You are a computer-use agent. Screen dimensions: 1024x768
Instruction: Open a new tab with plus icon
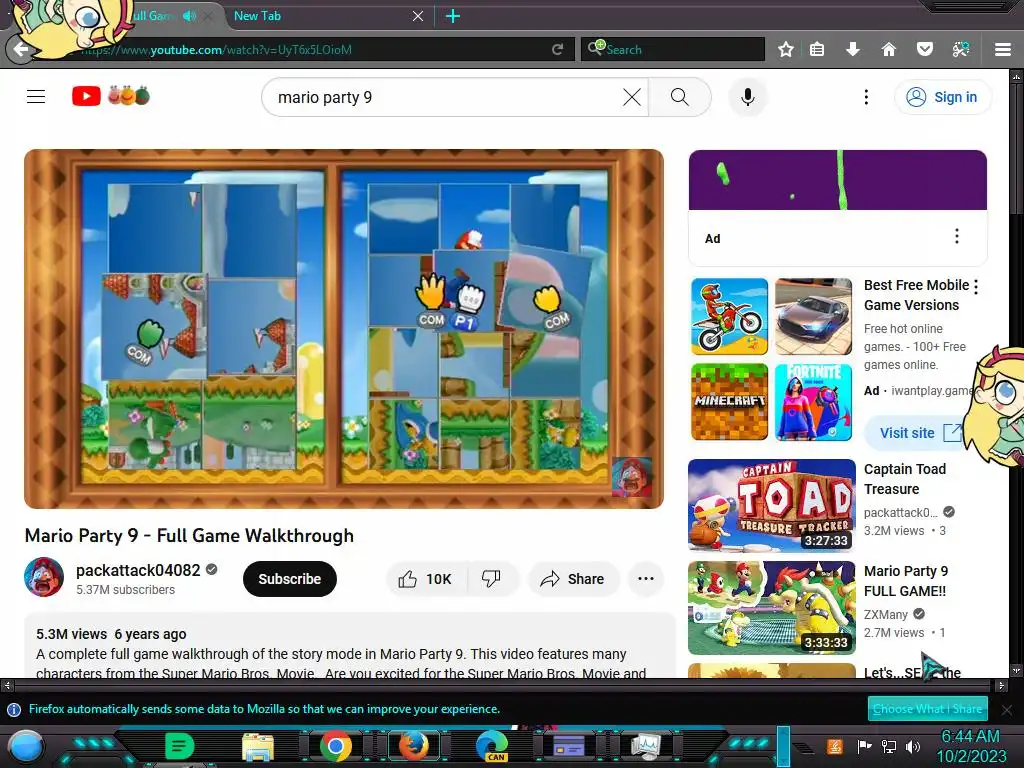point(453,16)
